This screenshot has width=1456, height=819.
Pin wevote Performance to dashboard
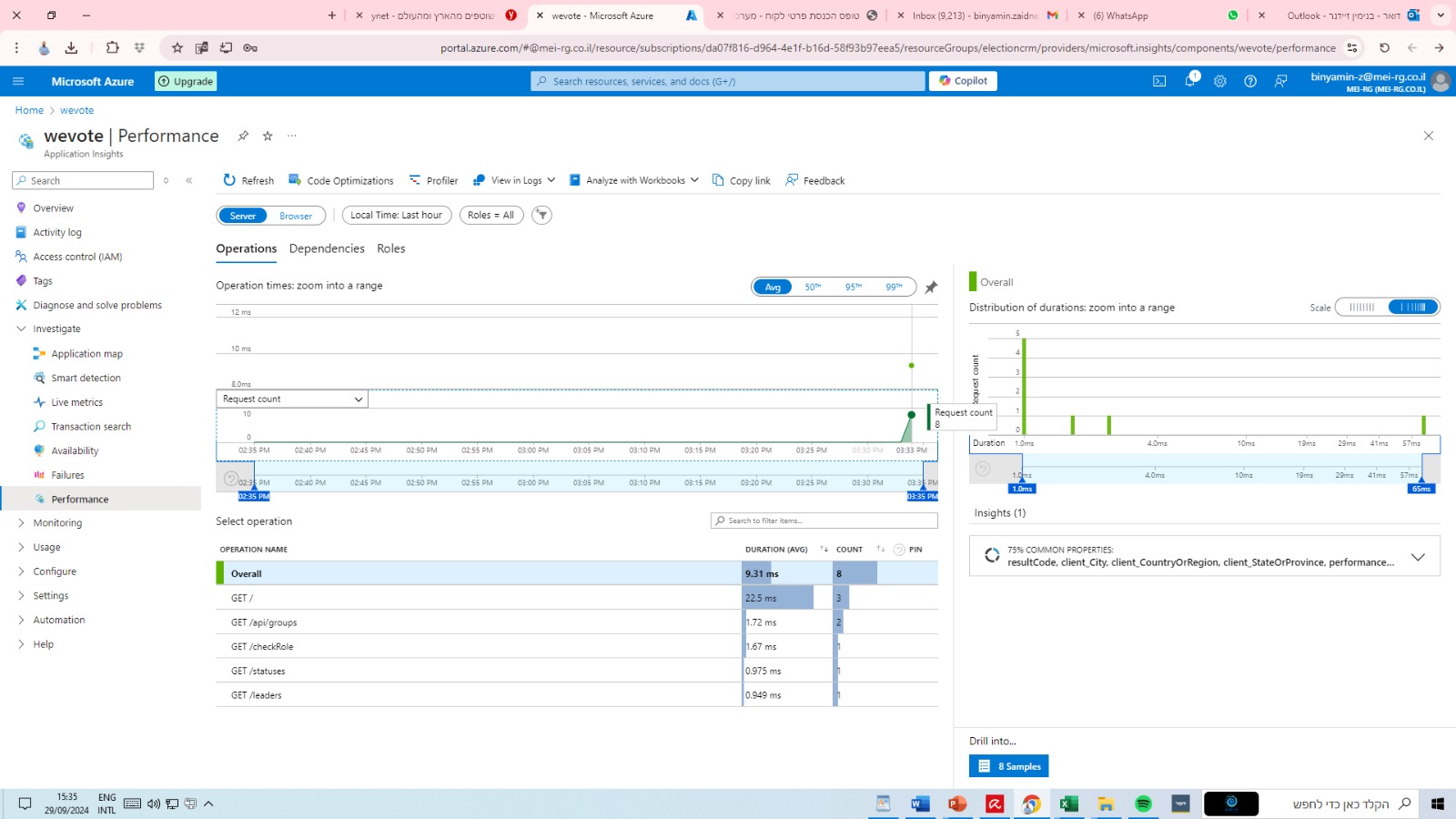[243, 136]
